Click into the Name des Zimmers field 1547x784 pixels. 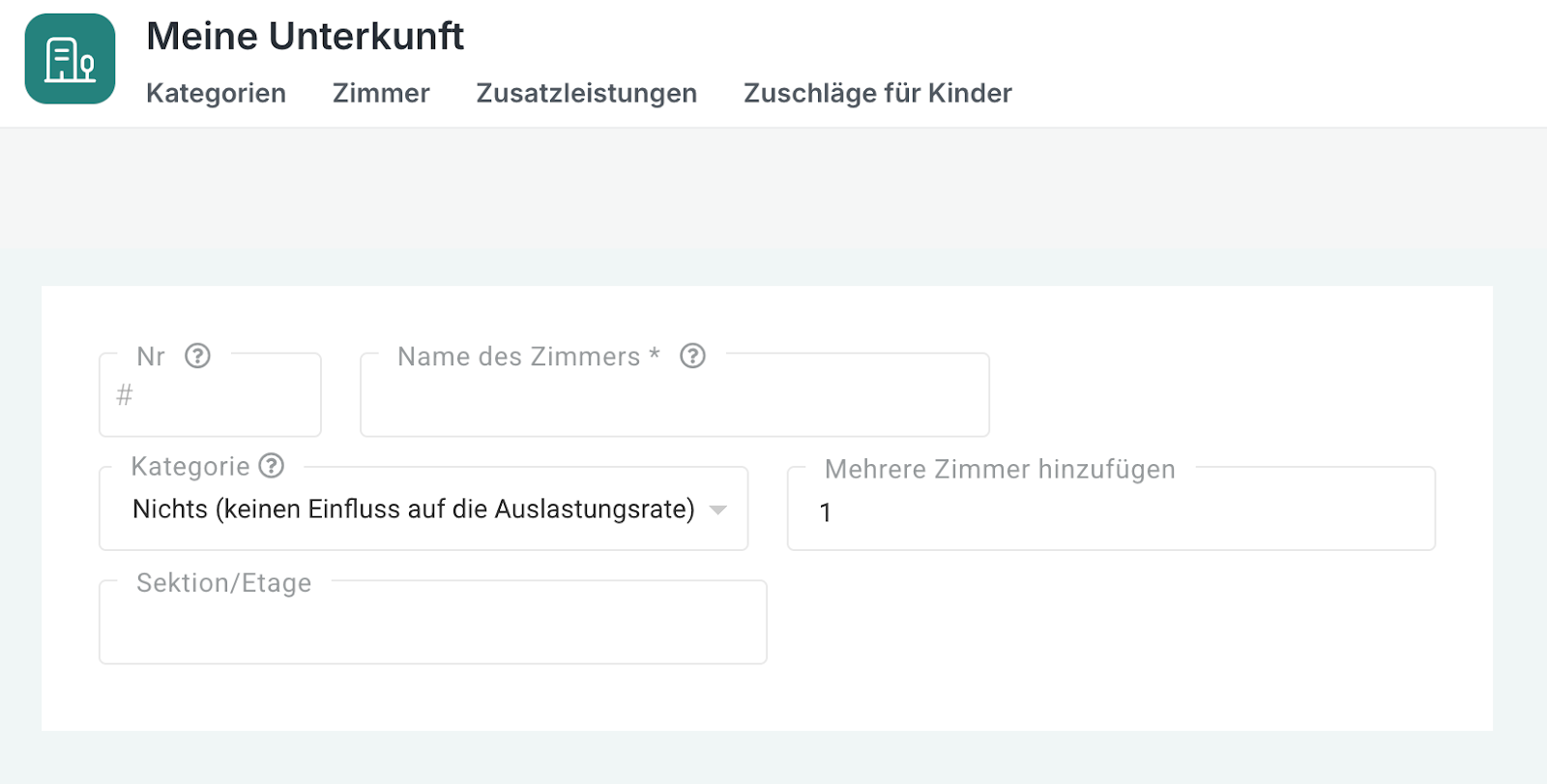675,394
